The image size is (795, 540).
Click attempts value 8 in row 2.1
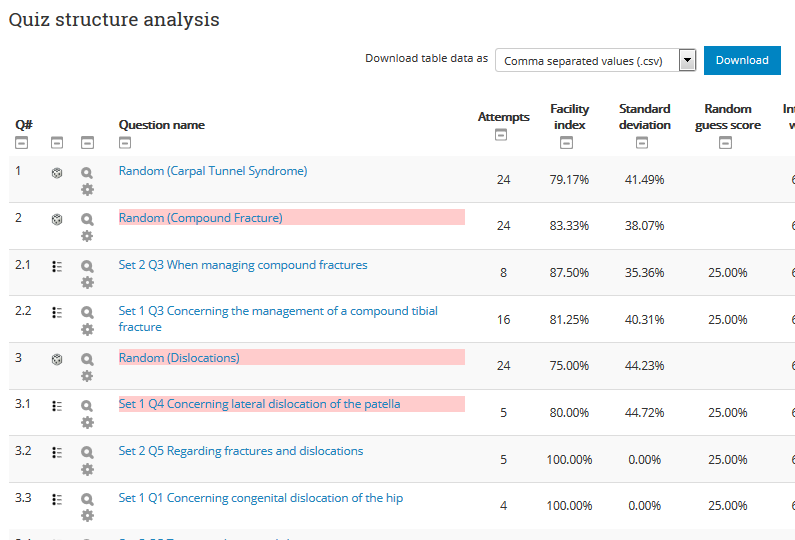[503, 273]
